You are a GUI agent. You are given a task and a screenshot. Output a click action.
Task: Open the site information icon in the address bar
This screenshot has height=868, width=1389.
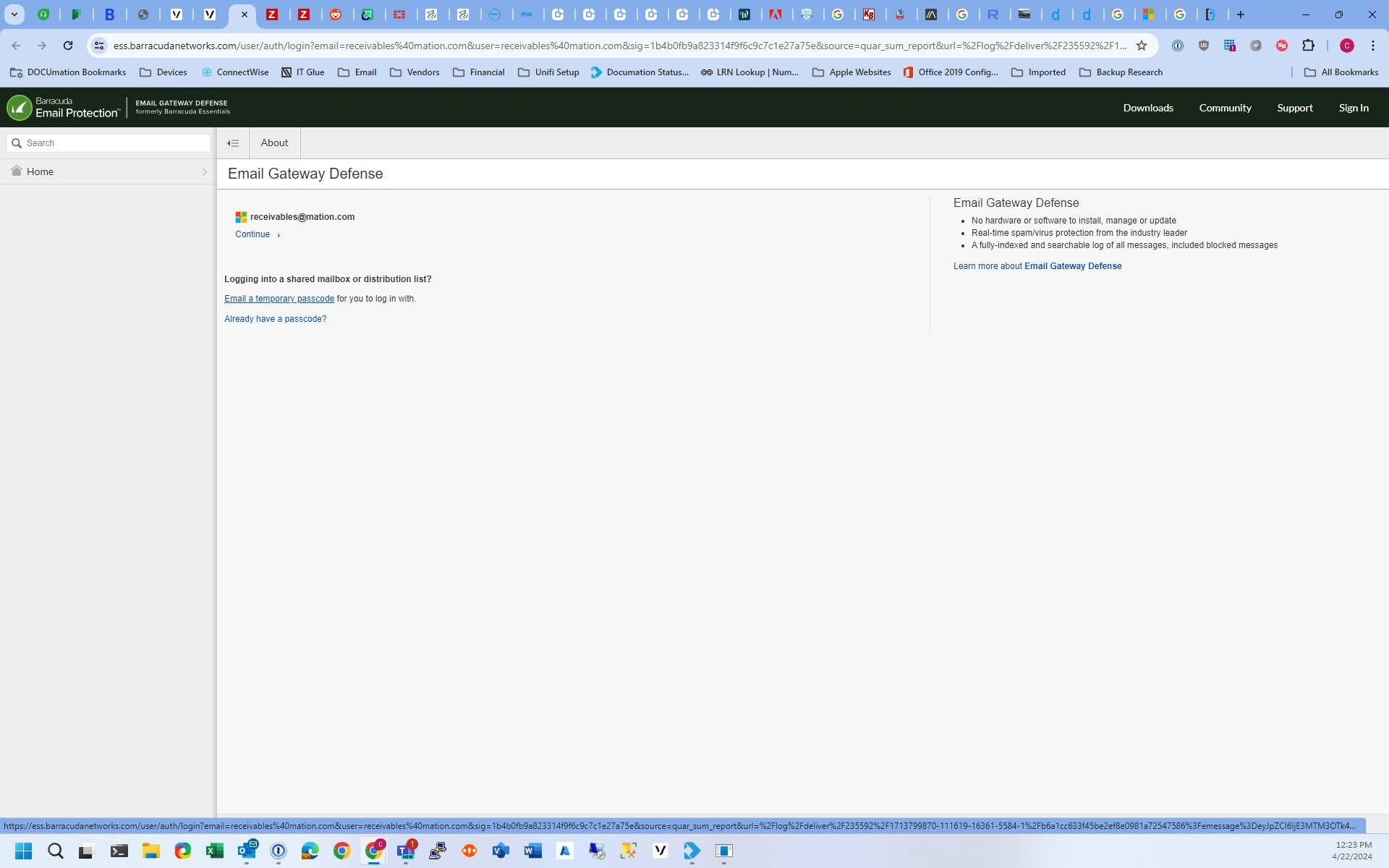tap(99, 46)
